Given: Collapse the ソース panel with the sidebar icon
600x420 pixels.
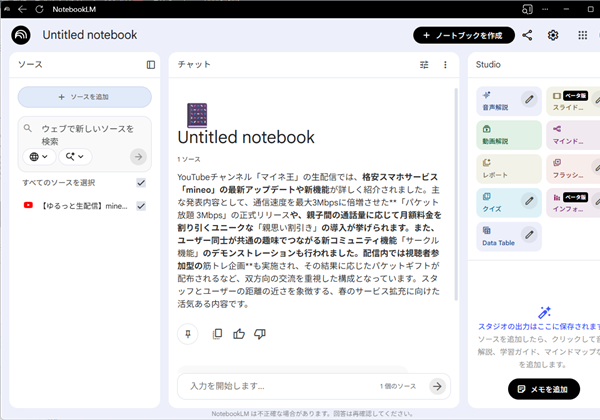Looking at the screenshot, I should coord(151,65).
